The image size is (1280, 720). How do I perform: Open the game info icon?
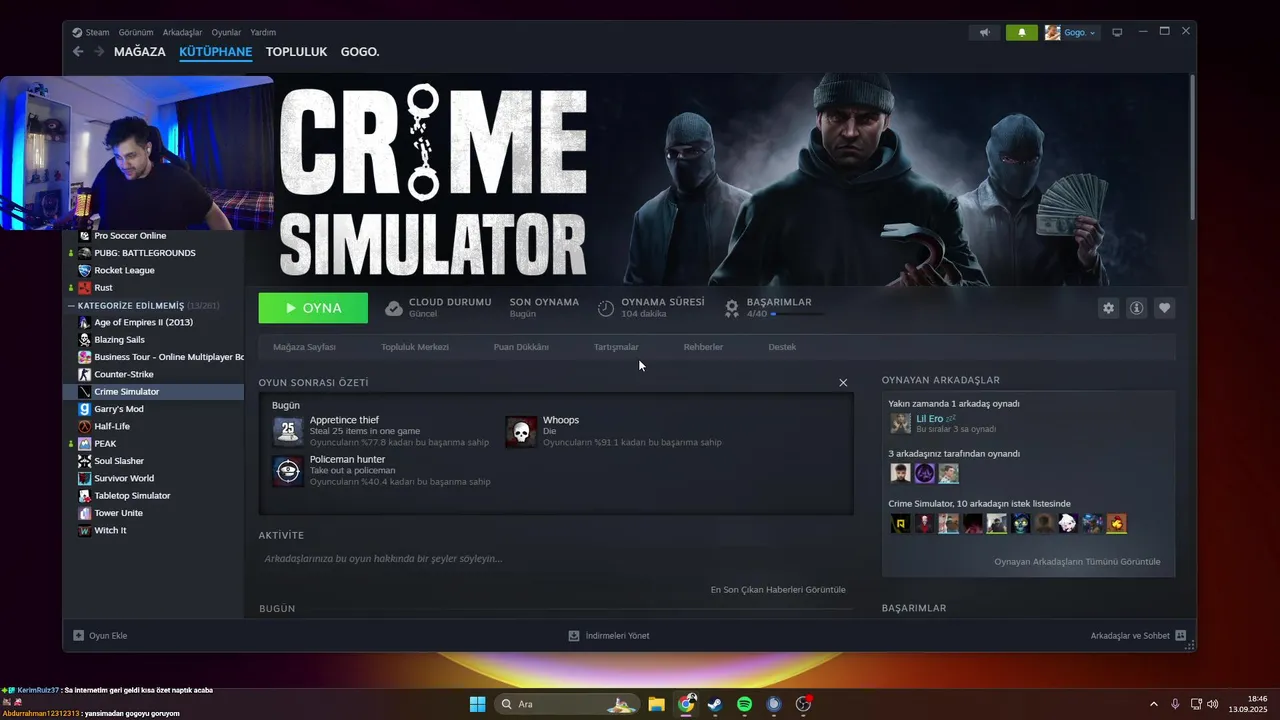(x=1136, y=308)
